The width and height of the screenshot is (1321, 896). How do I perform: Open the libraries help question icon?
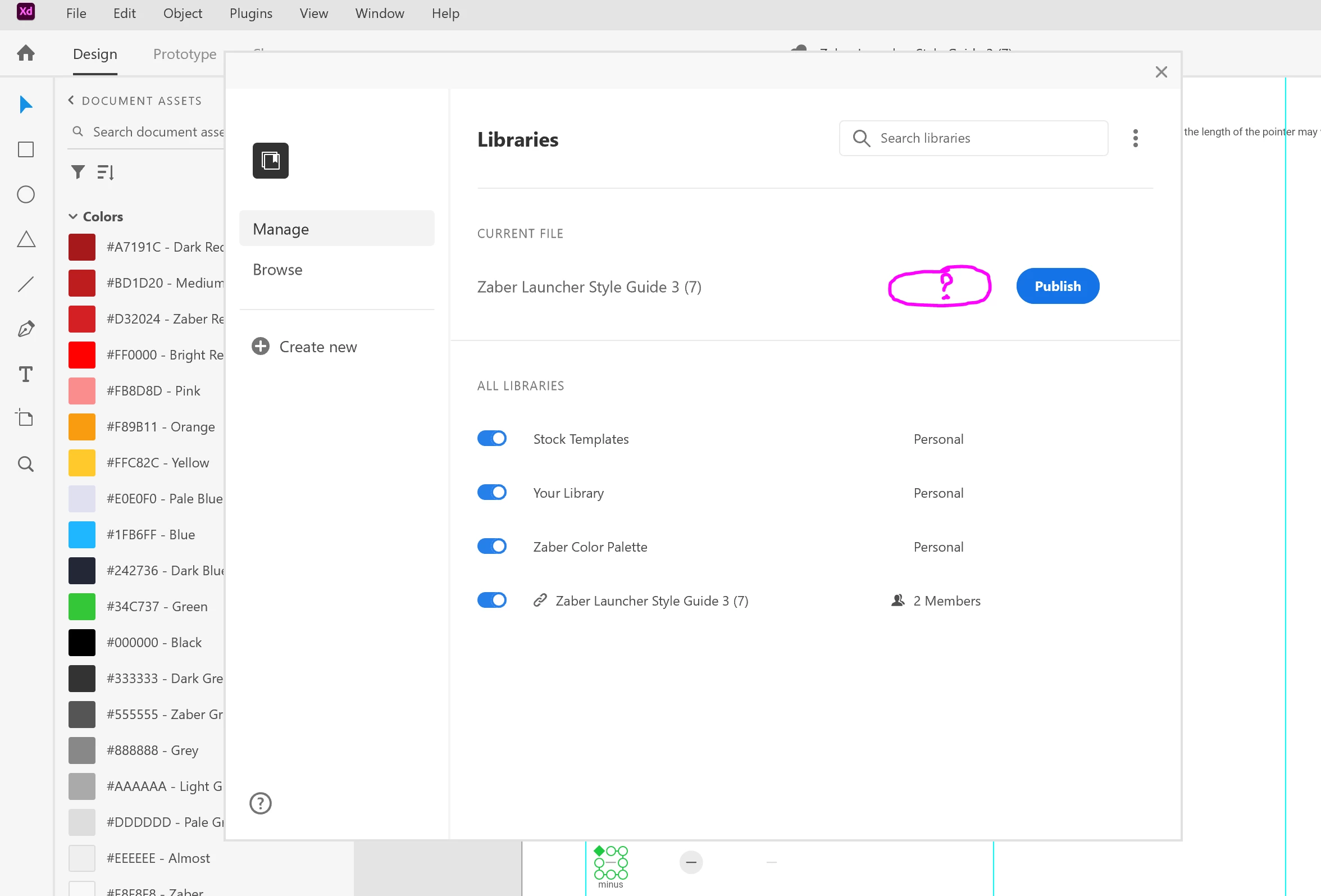coord(261,803)
